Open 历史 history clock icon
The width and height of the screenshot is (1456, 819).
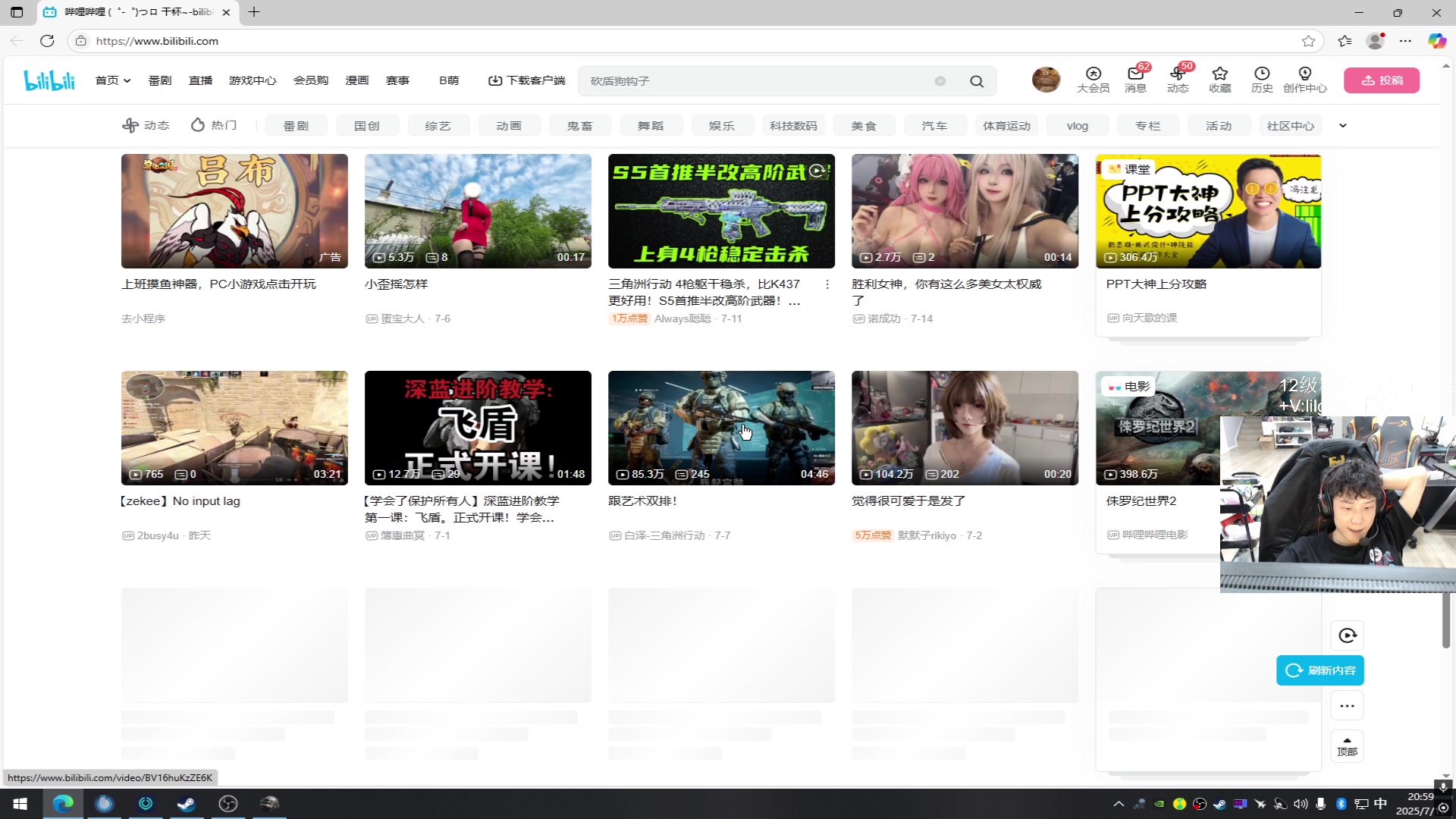click(1262, 80)
